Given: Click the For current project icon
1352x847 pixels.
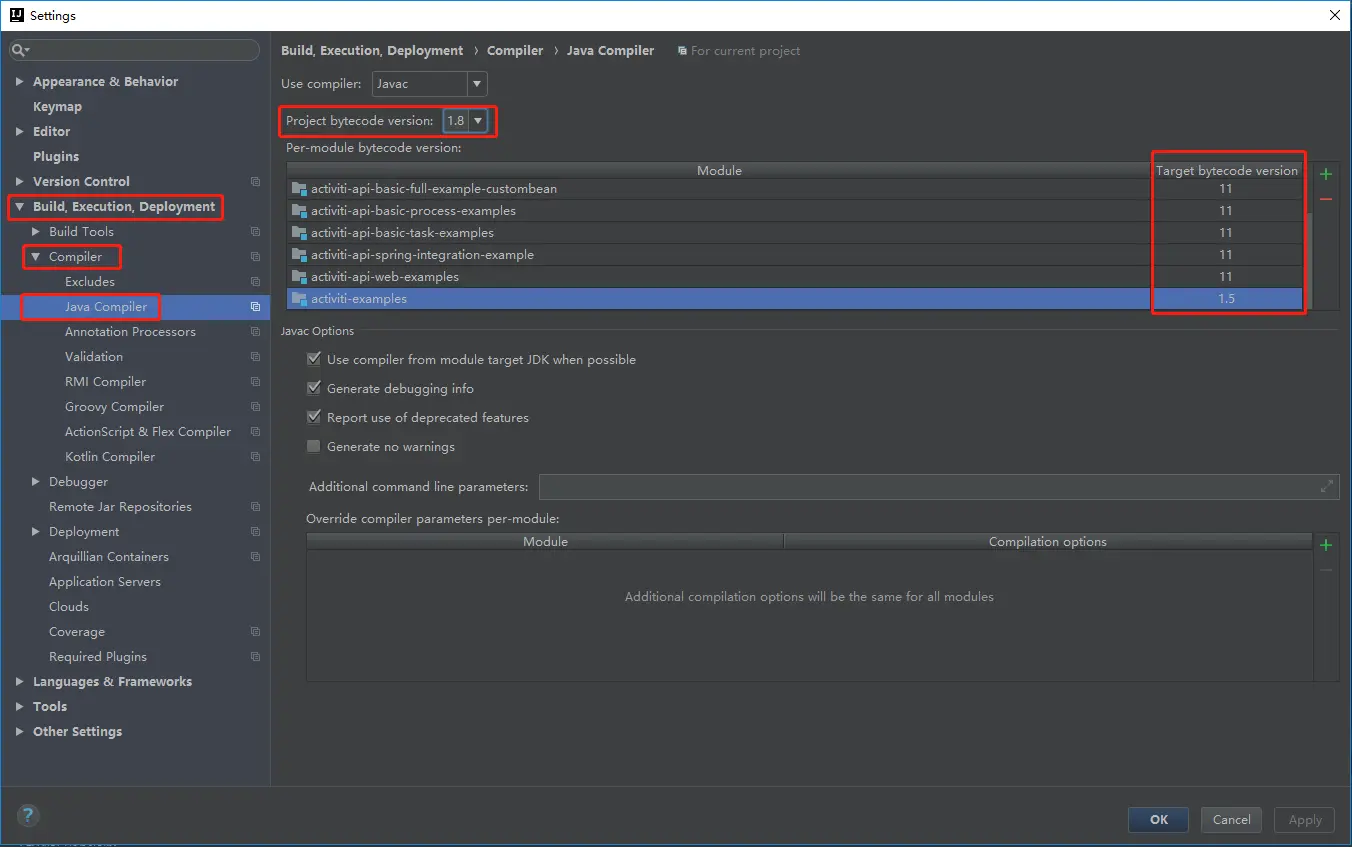Looking at the screenshot, I should (682, 51).
